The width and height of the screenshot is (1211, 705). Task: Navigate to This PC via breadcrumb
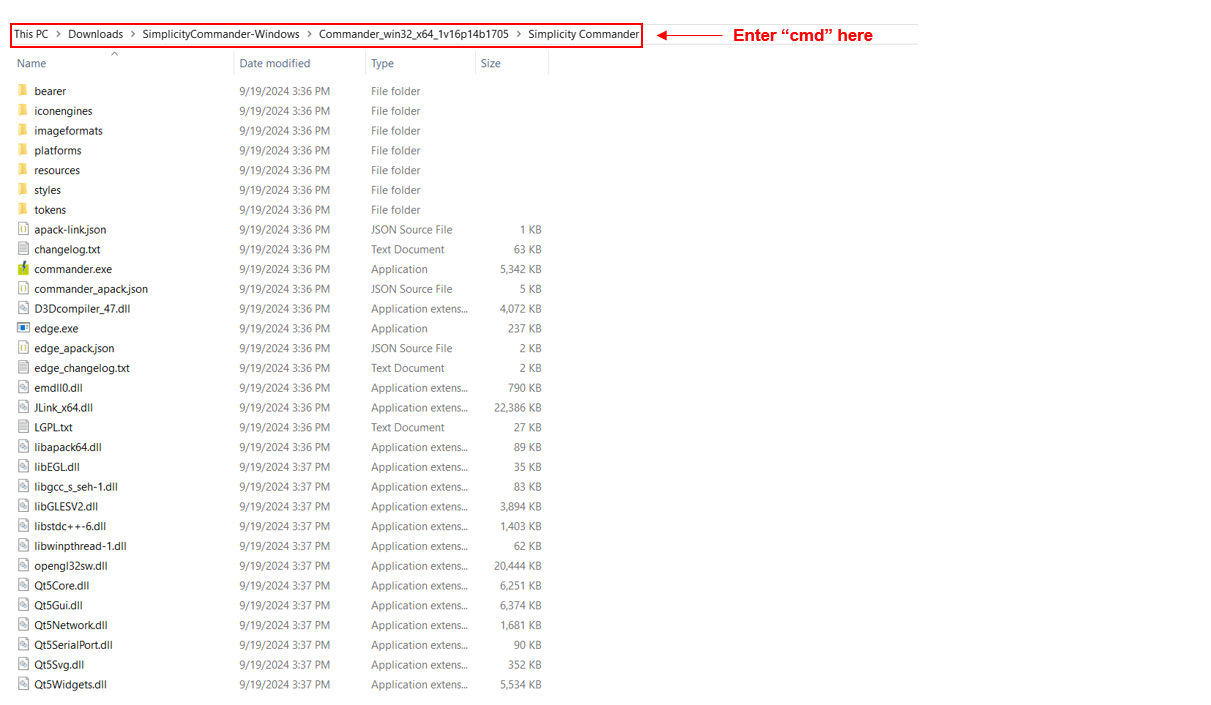pos(31,33)
